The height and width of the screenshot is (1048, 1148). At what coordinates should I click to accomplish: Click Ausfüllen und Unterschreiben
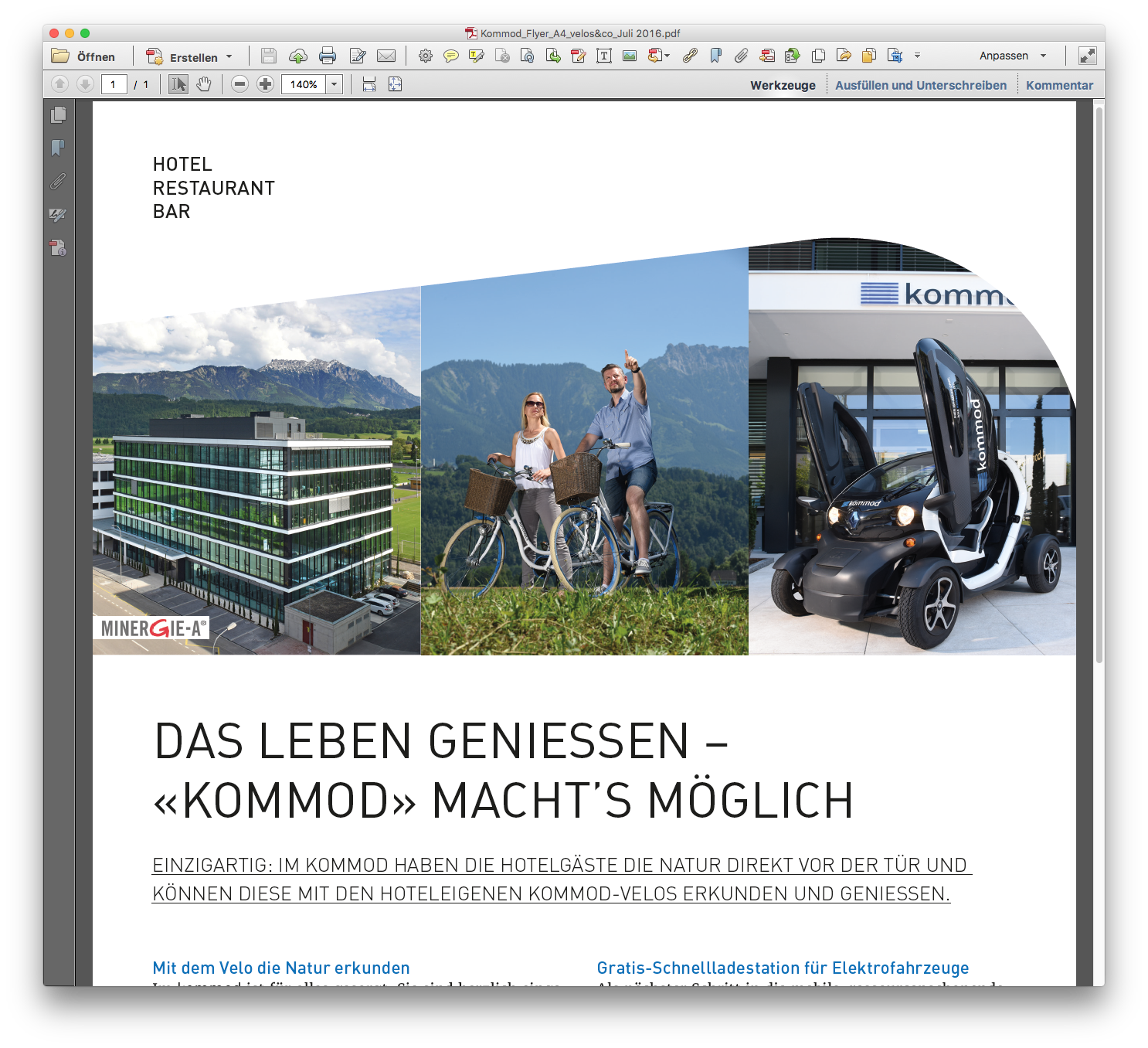tap(921, 85)
